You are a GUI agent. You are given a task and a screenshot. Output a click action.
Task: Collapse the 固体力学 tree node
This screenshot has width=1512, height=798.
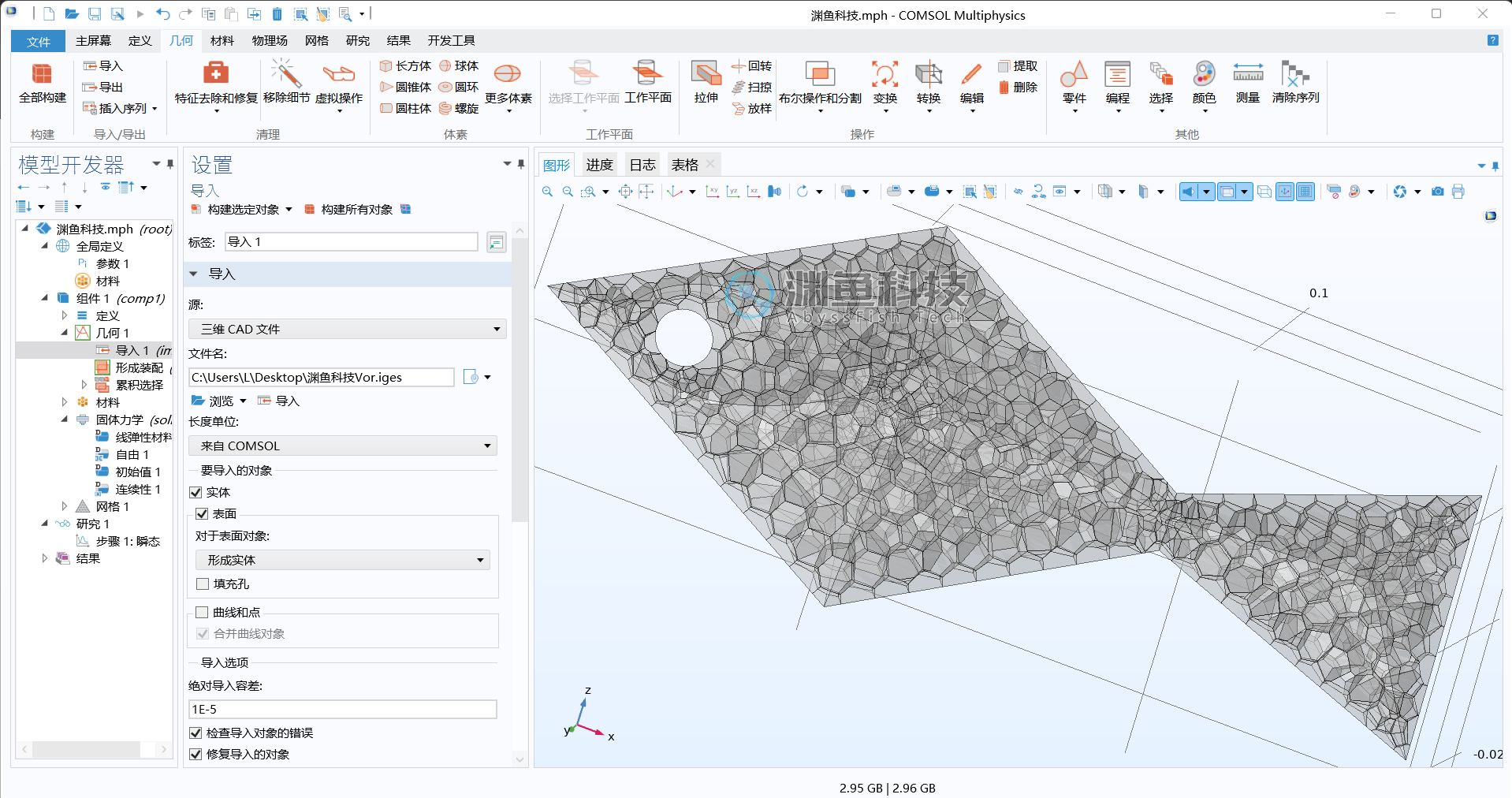coord(65,420)
